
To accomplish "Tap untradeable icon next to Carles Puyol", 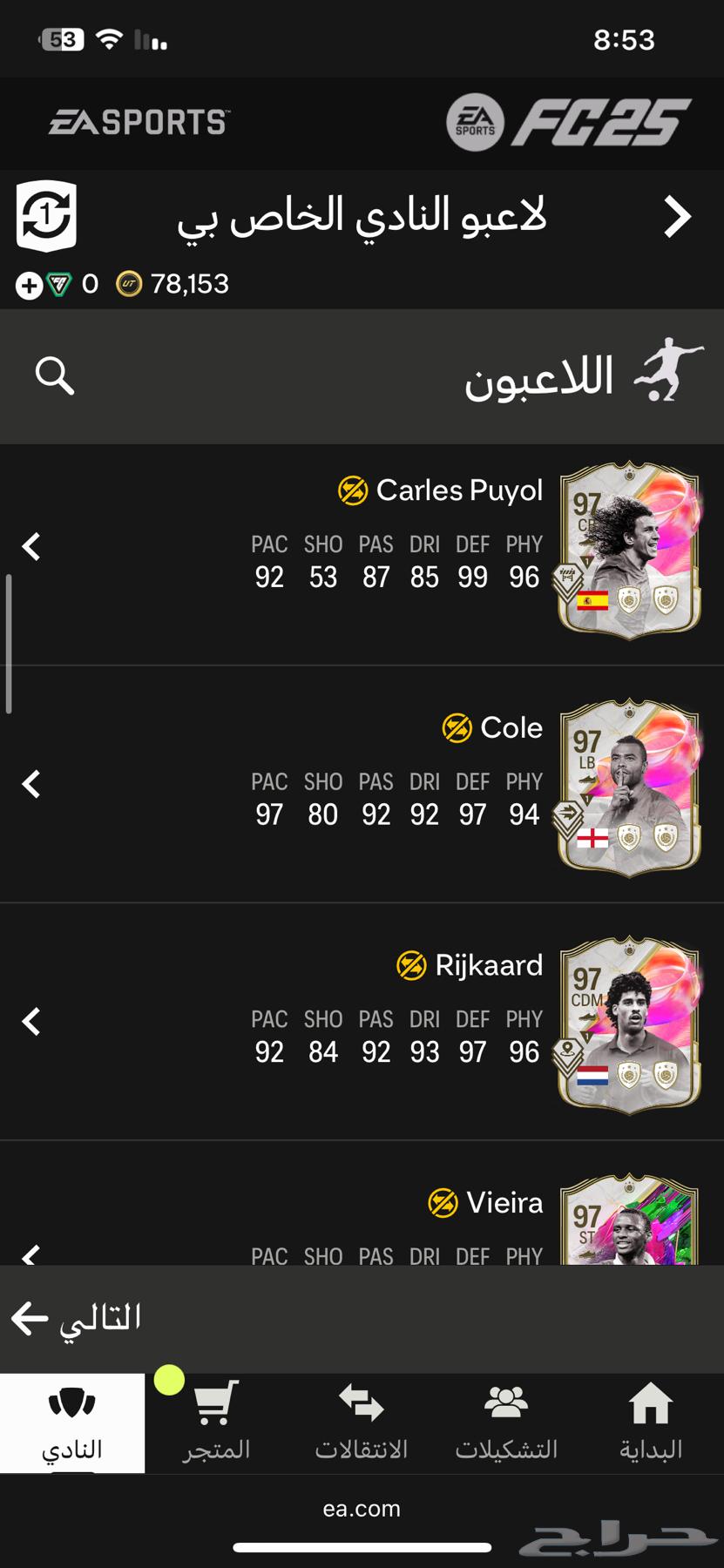I will [x=353, y=490].
